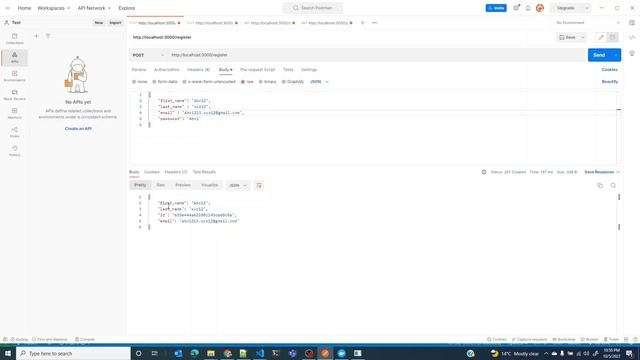Add a new request tab with plus icon
This screenshot has height=360, width=640.
(362, 22)
